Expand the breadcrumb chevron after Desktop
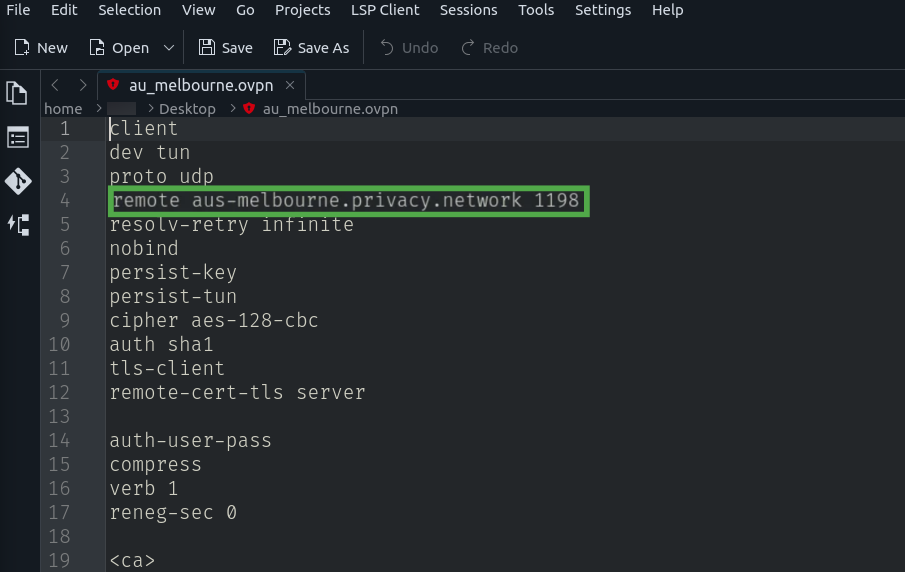Viewport: 905px width, 572px height. [x=233, y=108]
